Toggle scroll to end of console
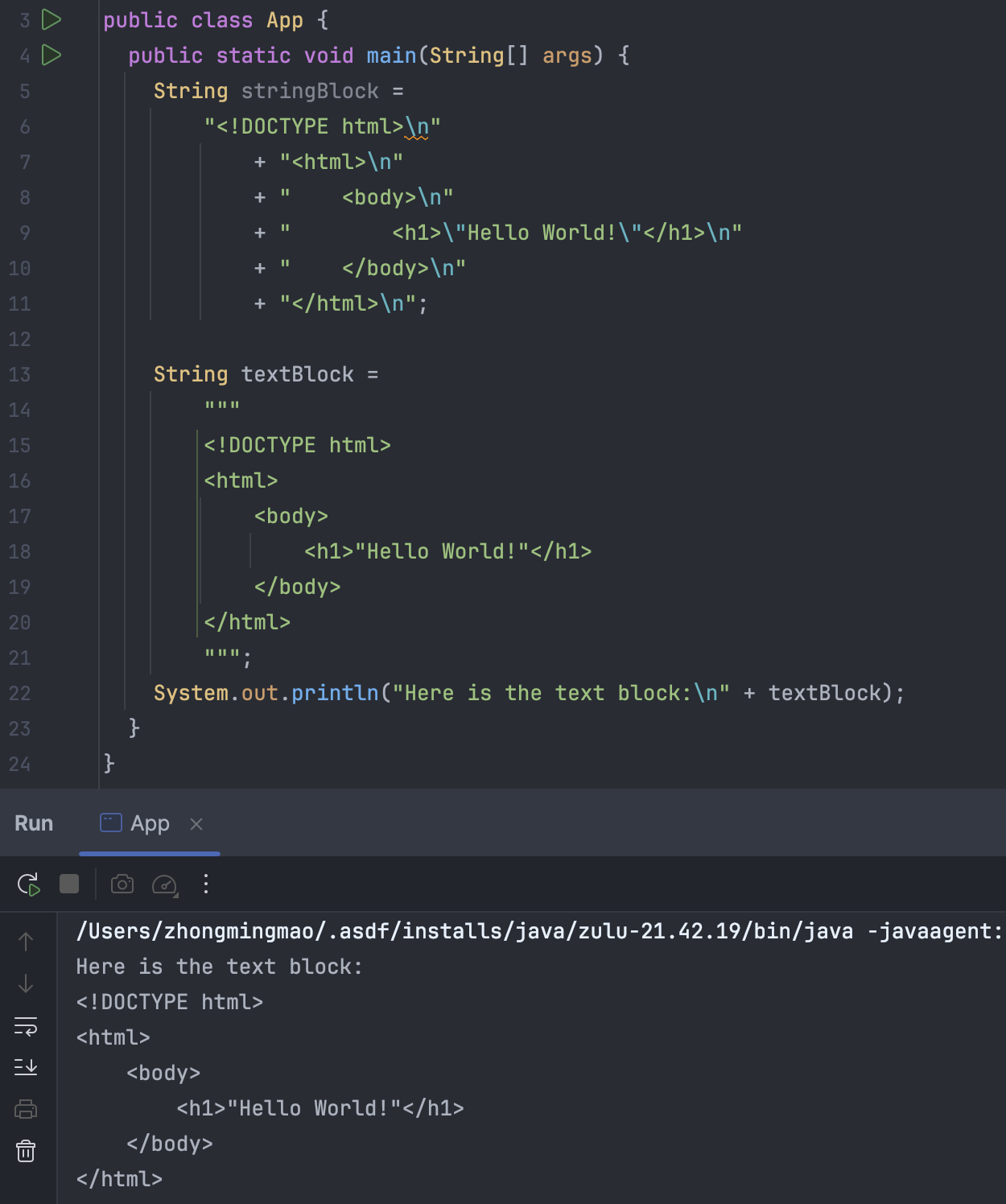The width and height of the screenshot is (1006, 1204). [26, 1067]
